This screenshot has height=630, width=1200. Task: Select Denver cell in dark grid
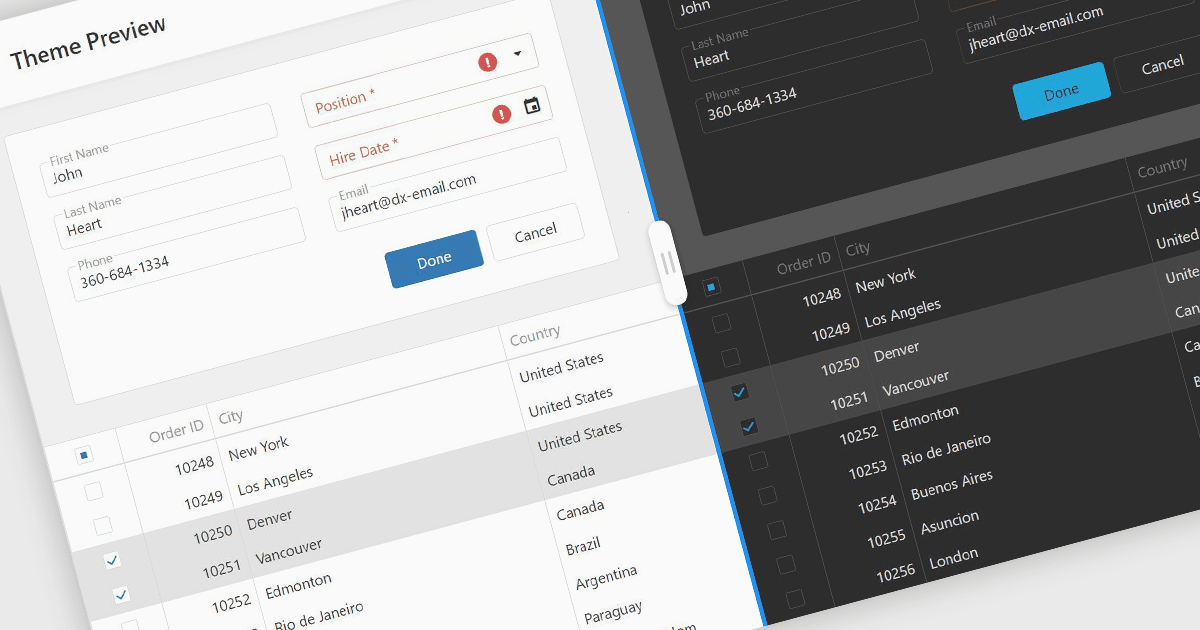(896, 351)
